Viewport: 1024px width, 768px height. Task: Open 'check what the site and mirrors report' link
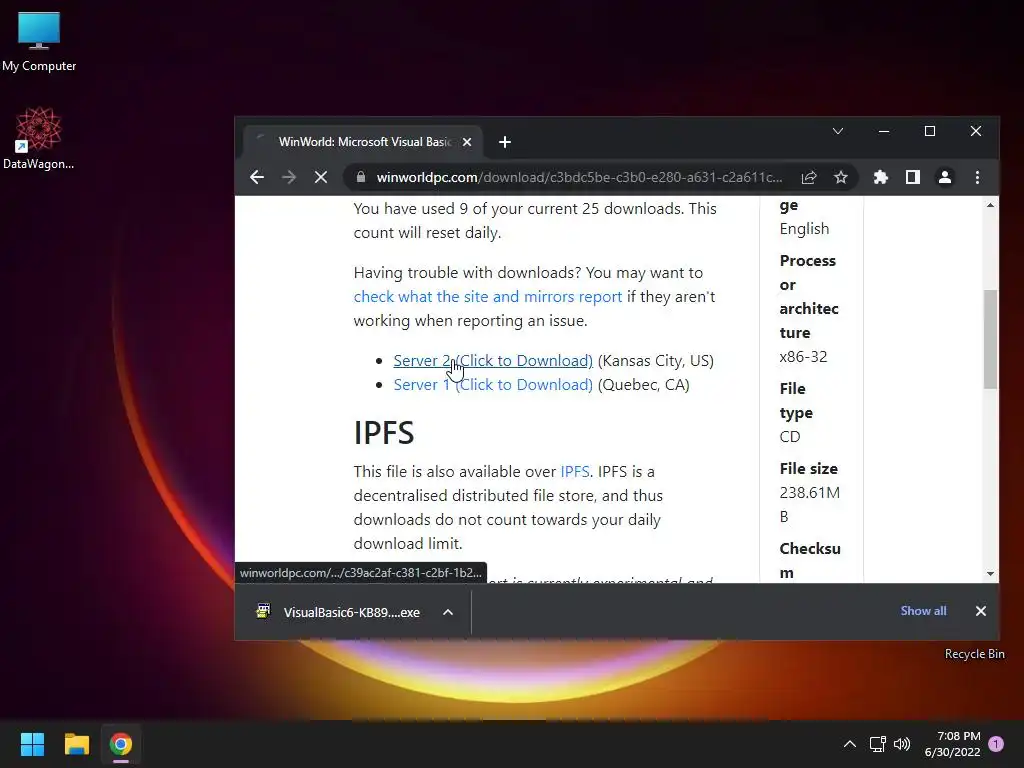point(488,296)
